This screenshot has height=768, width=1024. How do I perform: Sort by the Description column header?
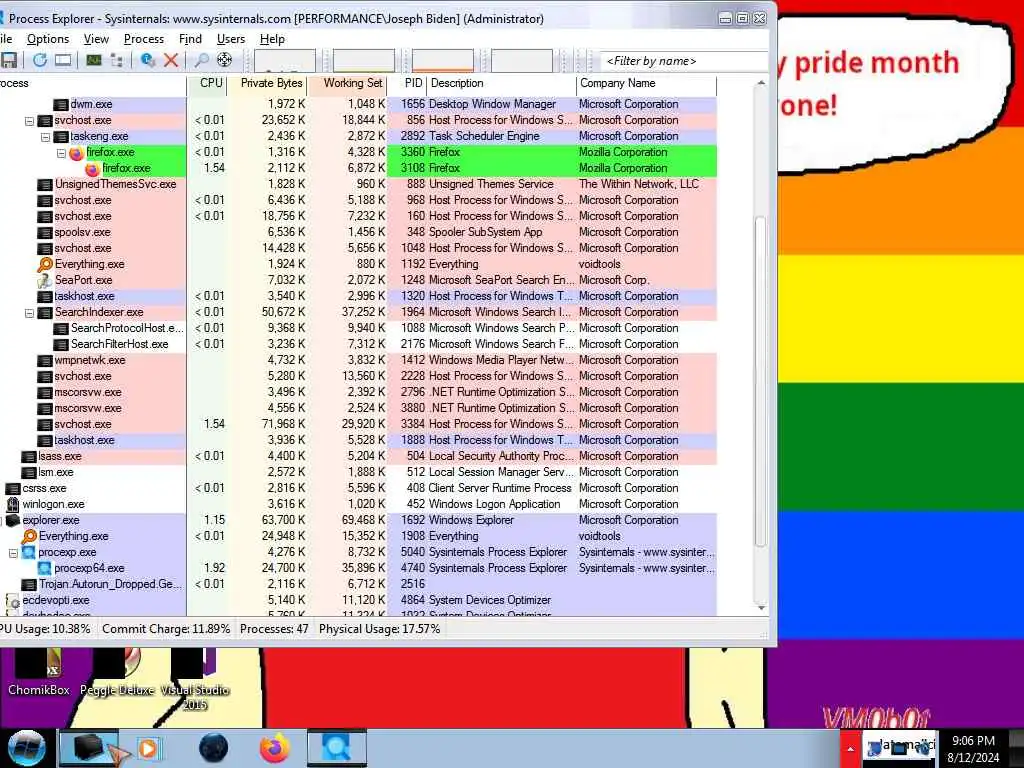(x=502, y=84)
